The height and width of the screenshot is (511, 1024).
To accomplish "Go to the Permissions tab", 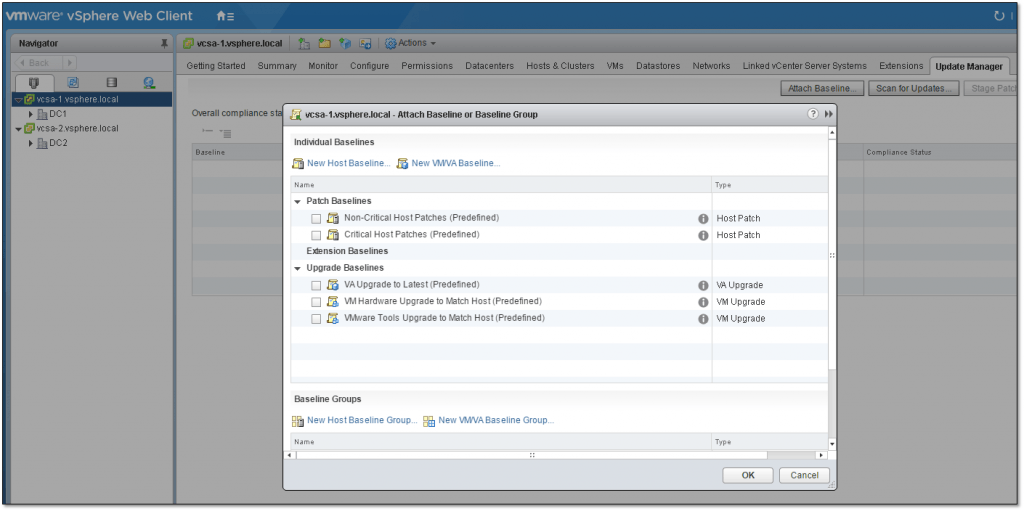I will pos(427,66).
